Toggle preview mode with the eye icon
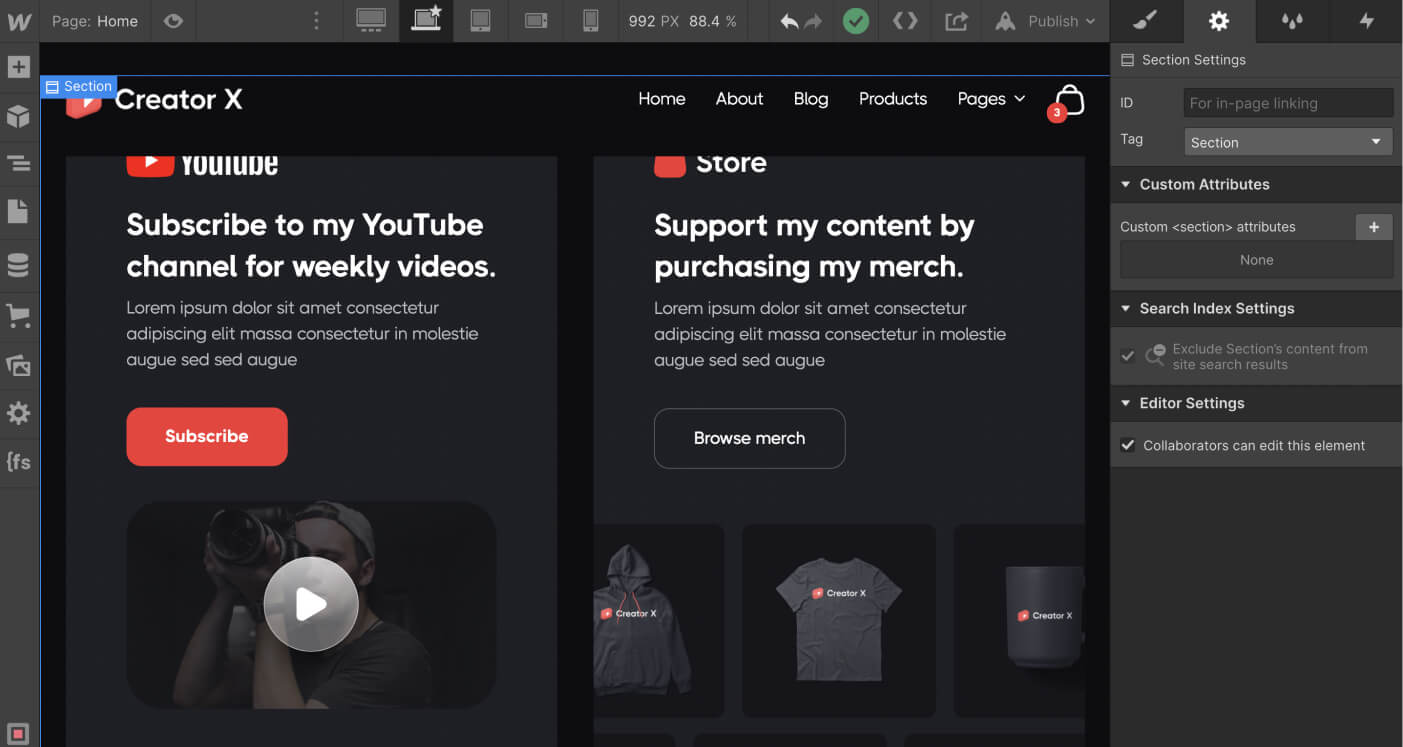This screenshot has height=747, width=1403. tap(173, 21)
